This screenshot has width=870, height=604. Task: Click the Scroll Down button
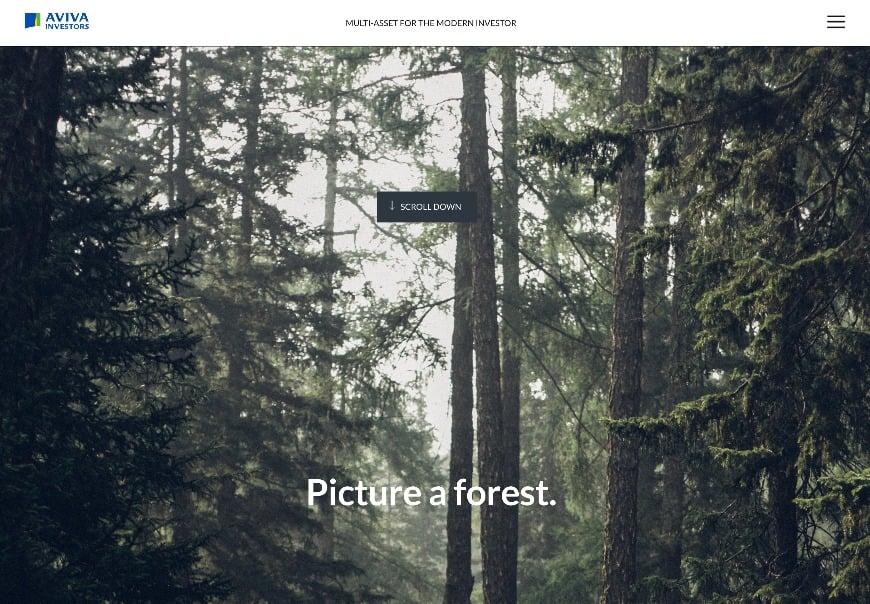tap(427, 206)
